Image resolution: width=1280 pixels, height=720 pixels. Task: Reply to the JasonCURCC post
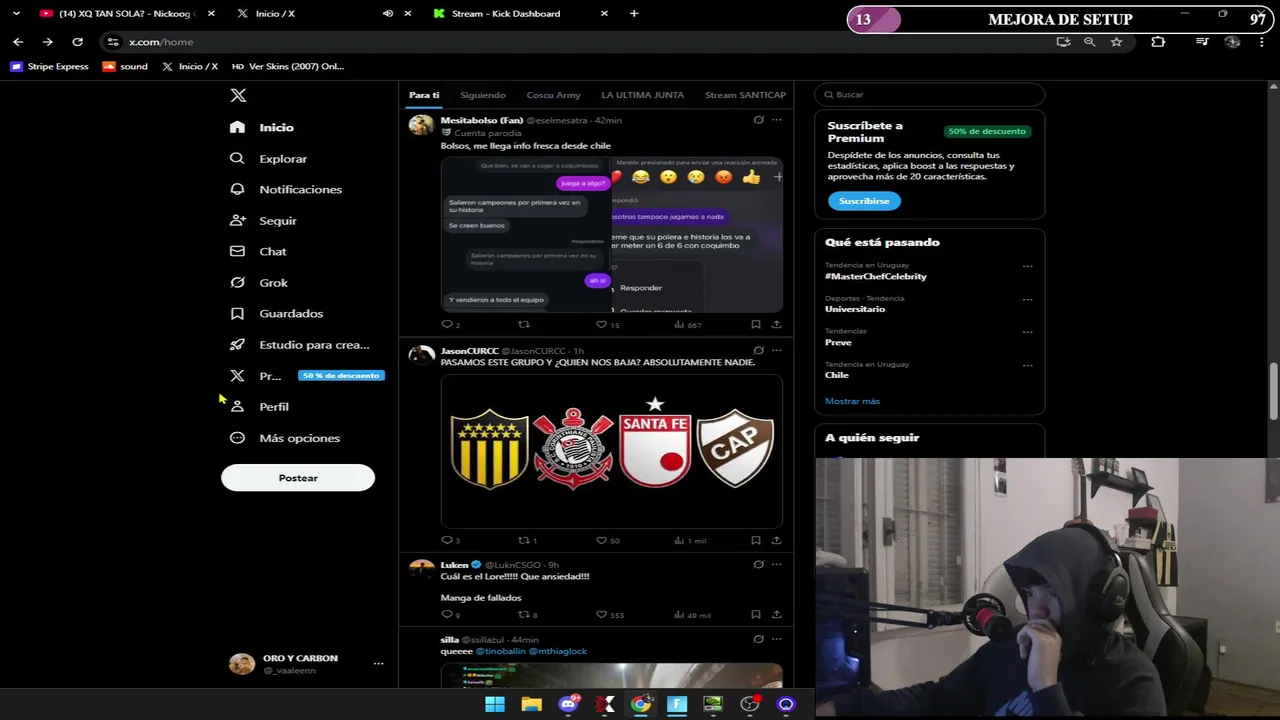(447, 540)
